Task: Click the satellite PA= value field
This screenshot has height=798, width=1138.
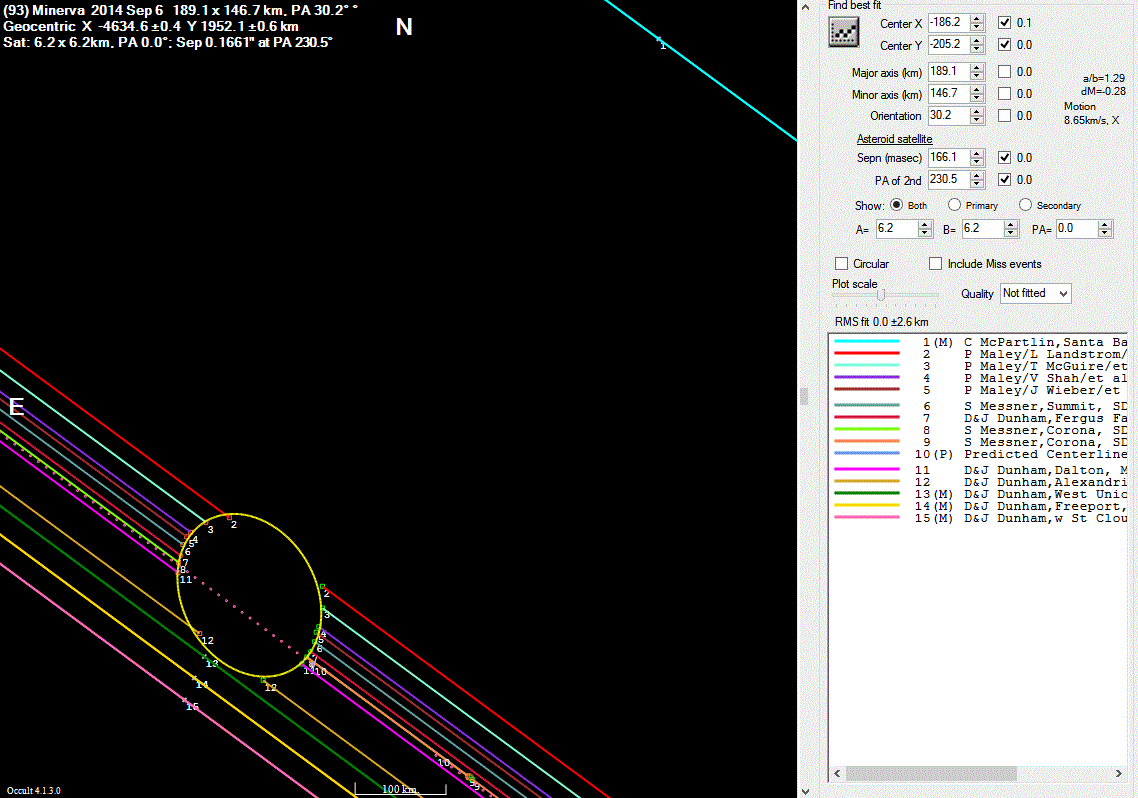Action: click(1076, 229)
